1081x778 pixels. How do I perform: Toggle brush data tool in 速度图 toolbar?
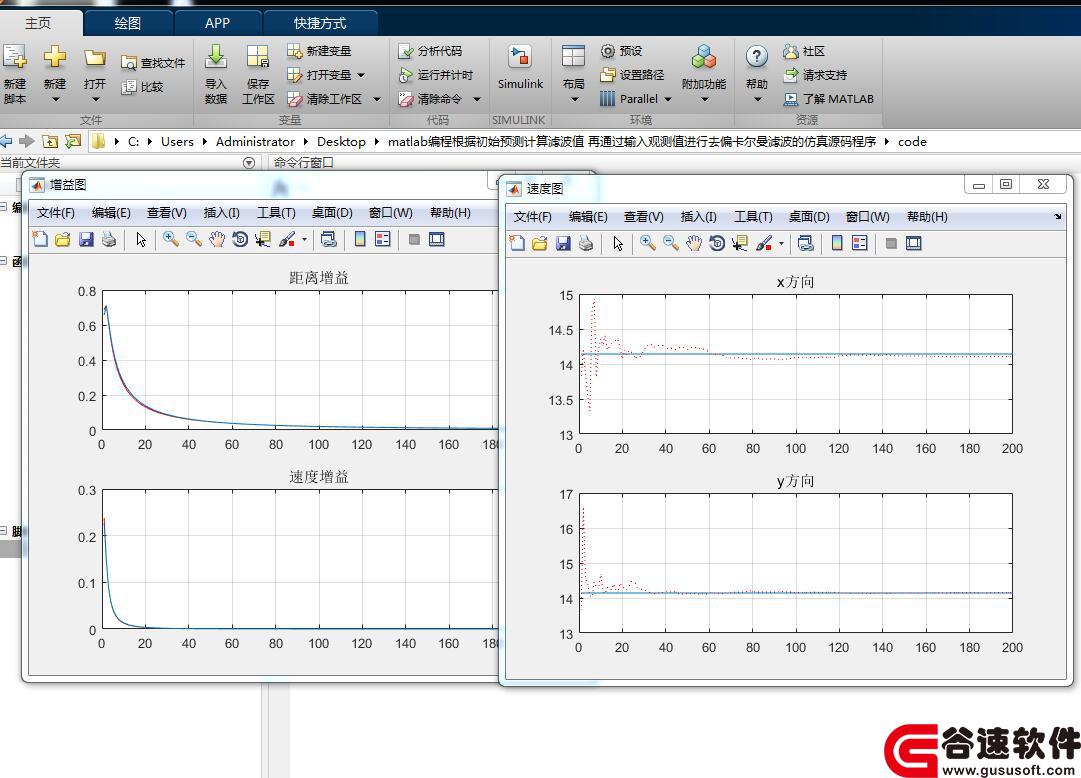(x=764, y=243)
